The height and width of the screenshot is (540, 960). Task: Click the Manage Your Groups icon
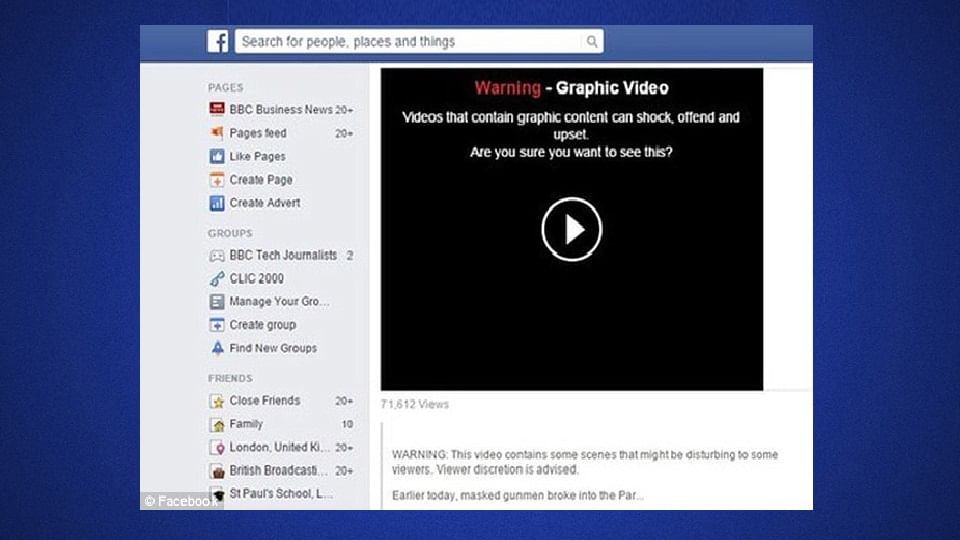217,301
